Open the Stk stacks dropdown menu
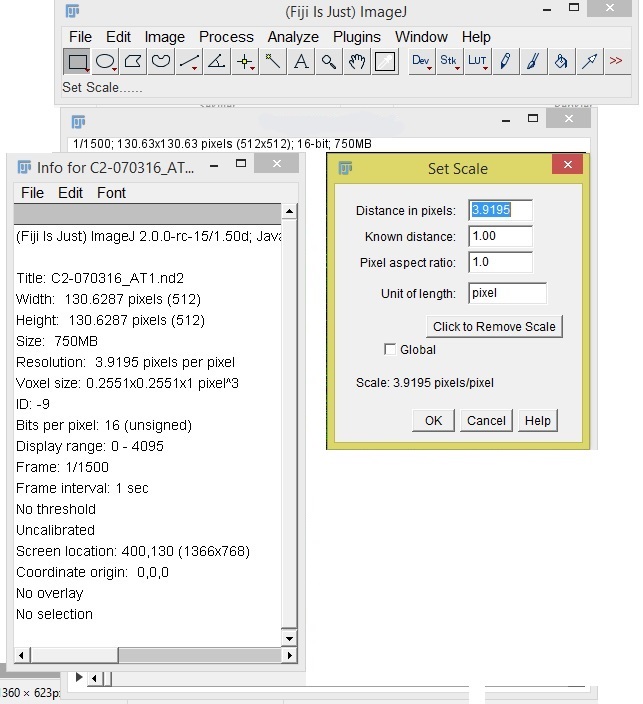Screen dimensions: 643x704 (449, 62)
